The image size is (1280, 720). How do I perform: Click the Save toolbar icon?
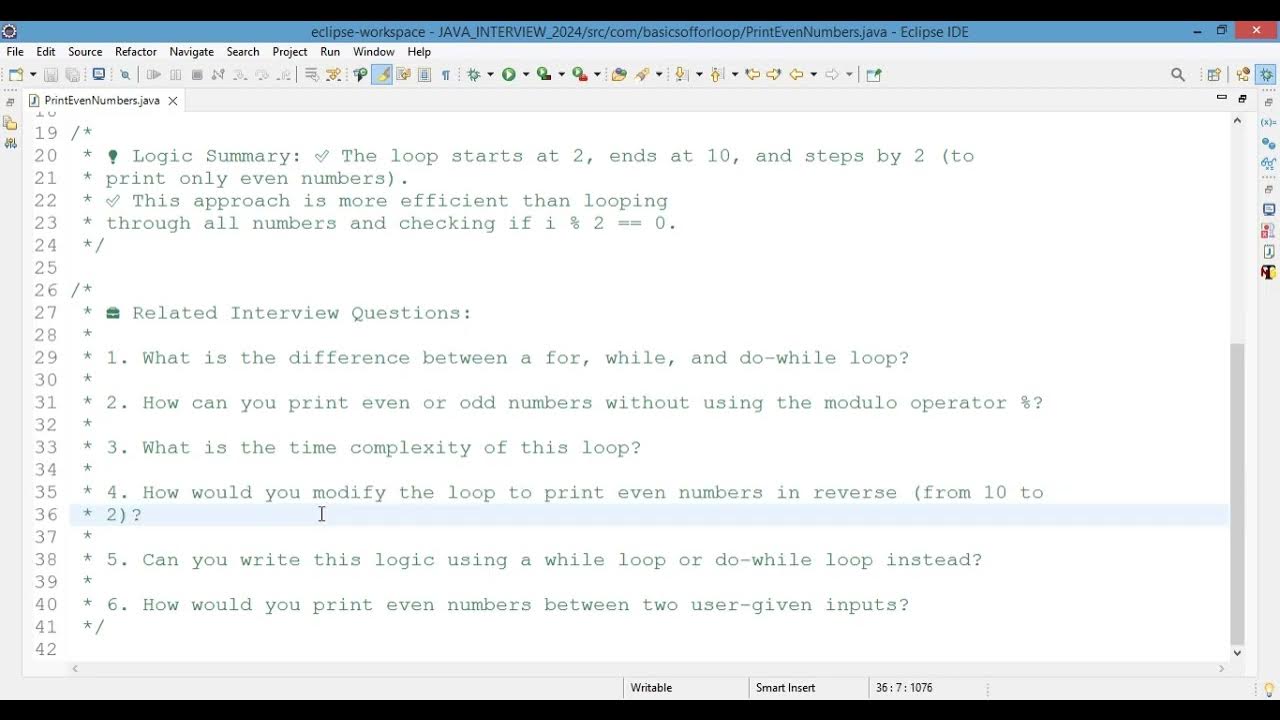pyautogui.click(x=50, y=74)
